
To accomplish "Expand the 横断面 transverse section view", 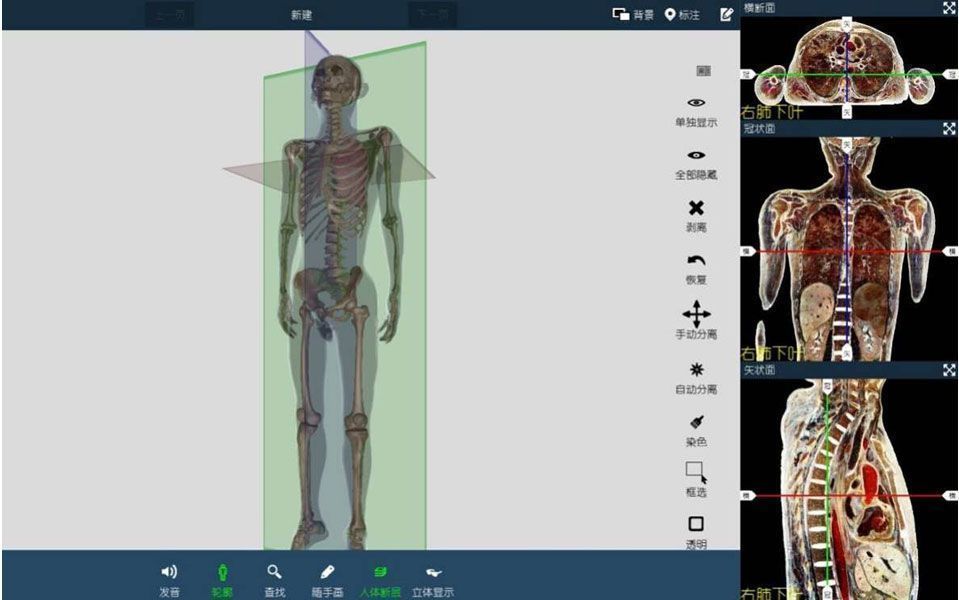I will coord(948,8).
